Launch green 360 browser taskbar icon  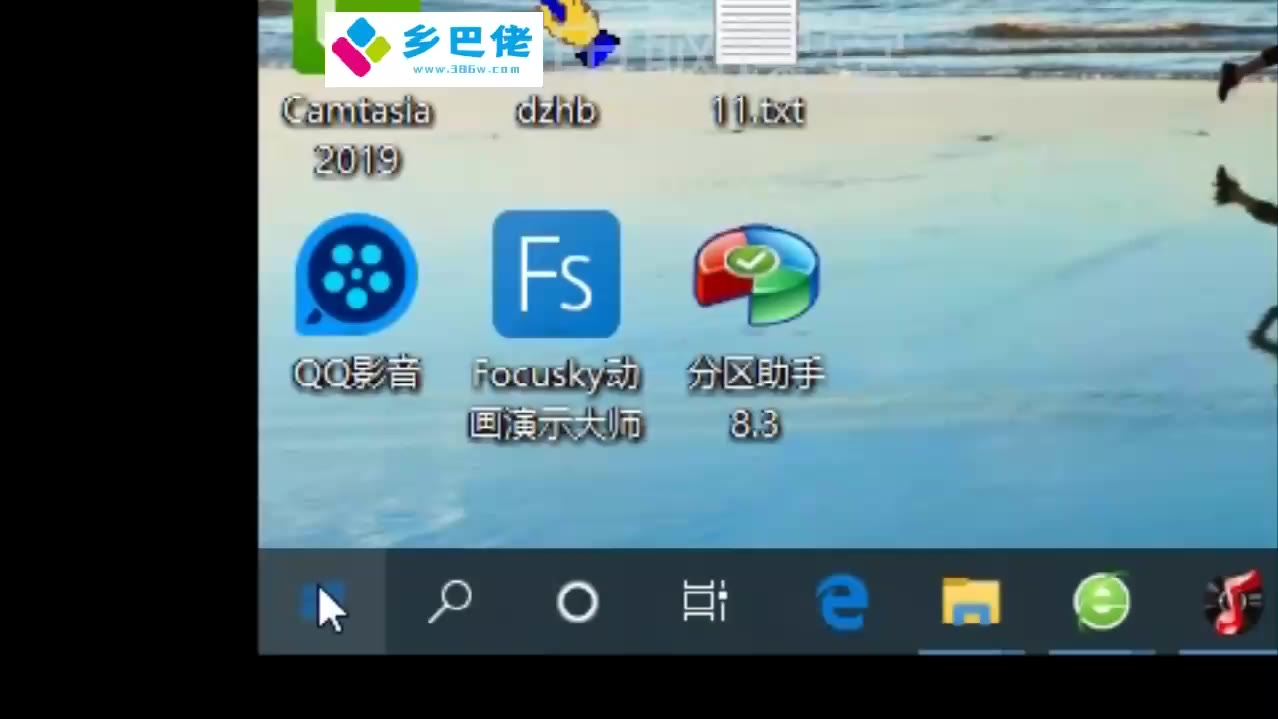1102,601
